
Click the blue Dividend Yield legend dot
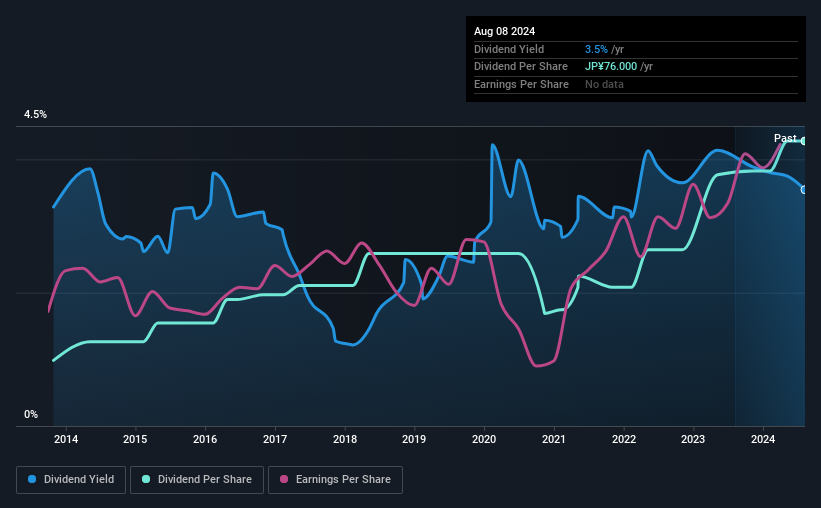(x=32, y=479)
